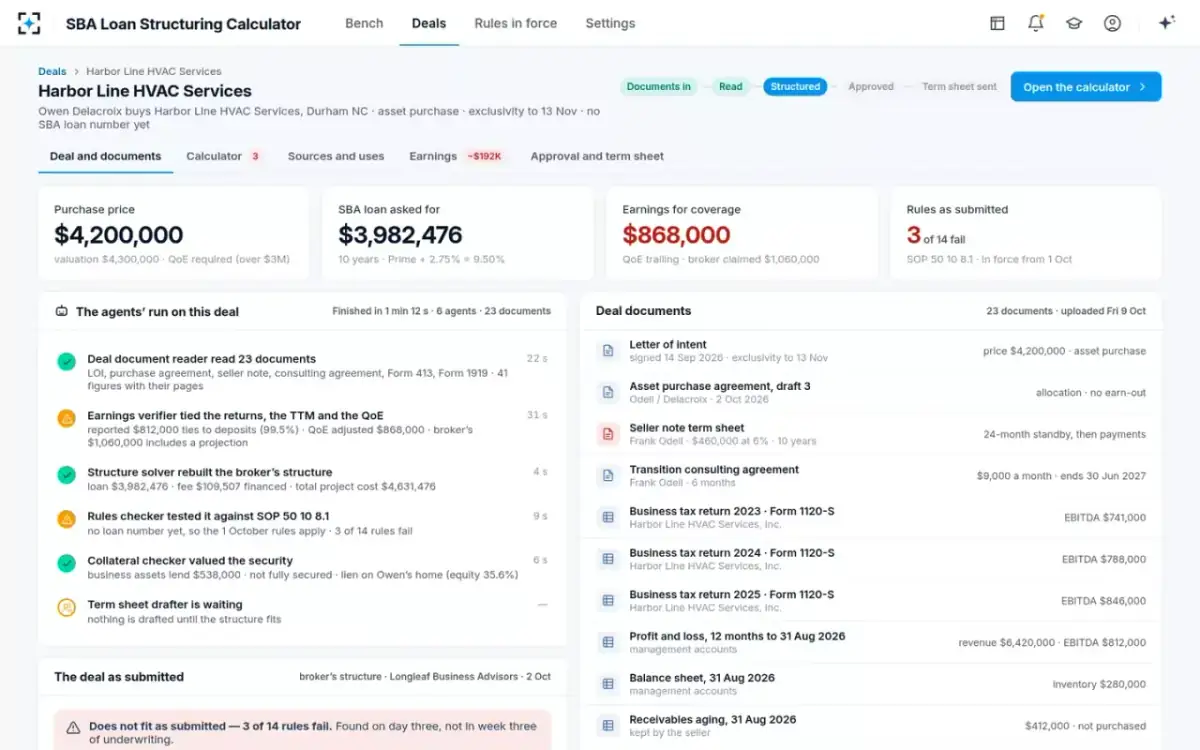The width and height of the screenshot is (1200, 750).
Task: Switch to the Calculator tab
Action: click(x=224, y=156)
